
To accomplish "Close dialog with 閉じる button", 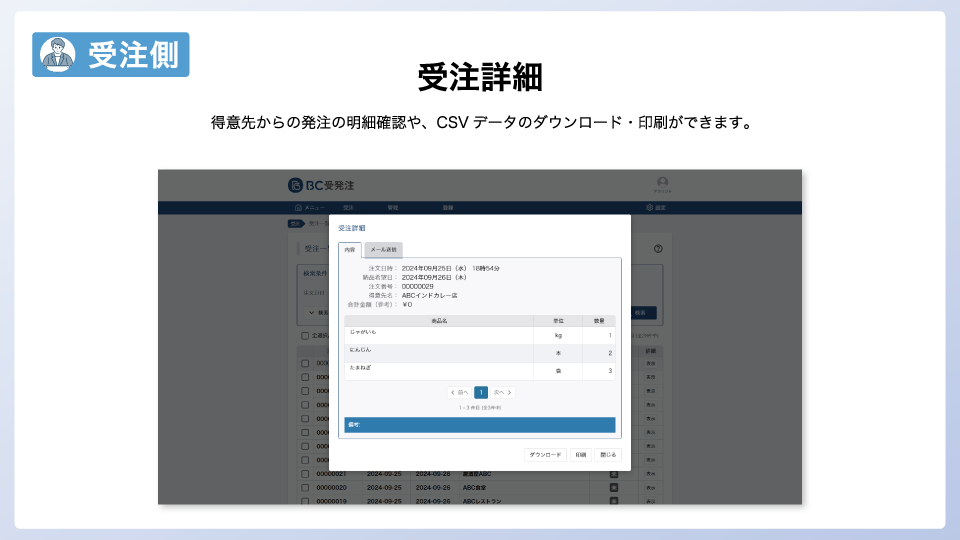I will pyautogui.click(x=608, y=455).
